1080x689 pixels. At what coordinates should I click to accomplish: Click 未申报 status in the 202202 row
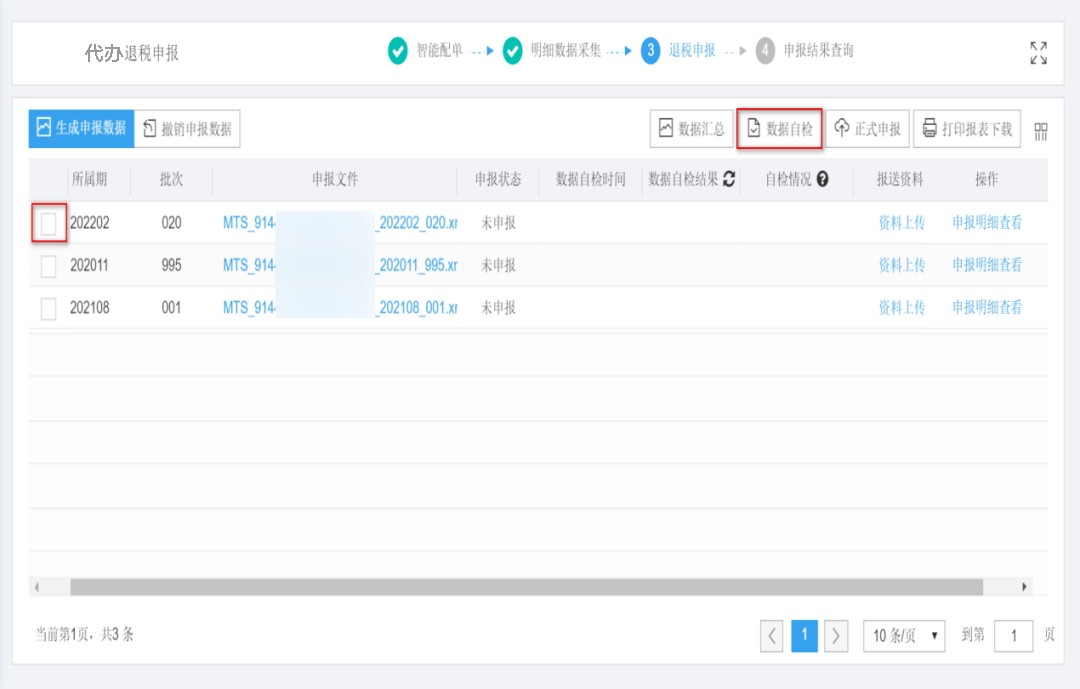click(x=498, y=223)
